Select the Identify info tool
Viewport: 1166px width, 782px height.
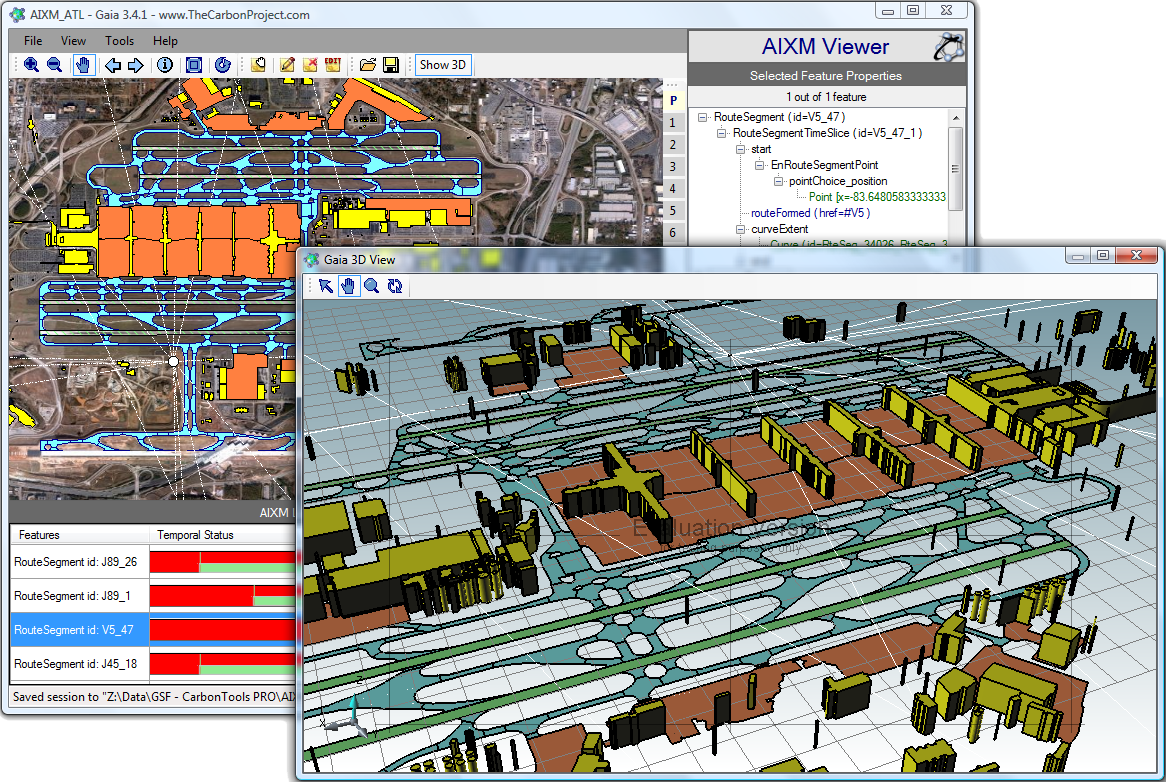coord(165,65)
